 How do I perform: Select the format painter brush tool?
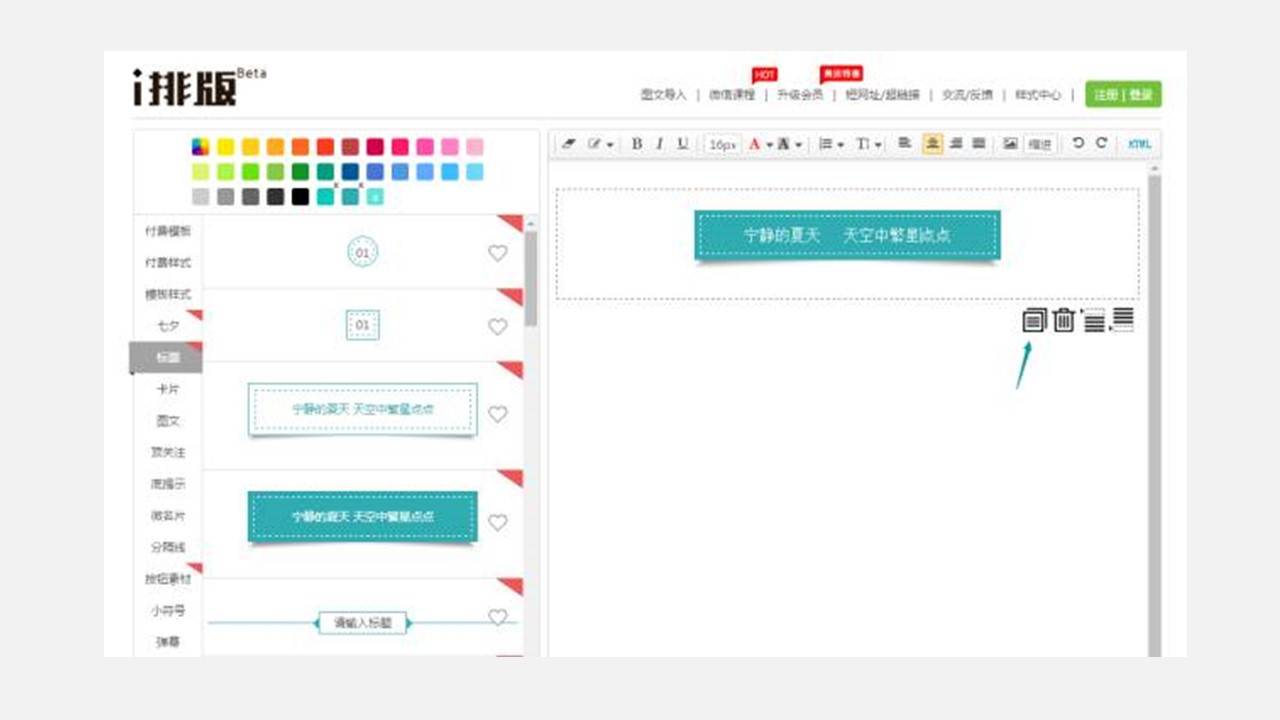pos(594,144)
